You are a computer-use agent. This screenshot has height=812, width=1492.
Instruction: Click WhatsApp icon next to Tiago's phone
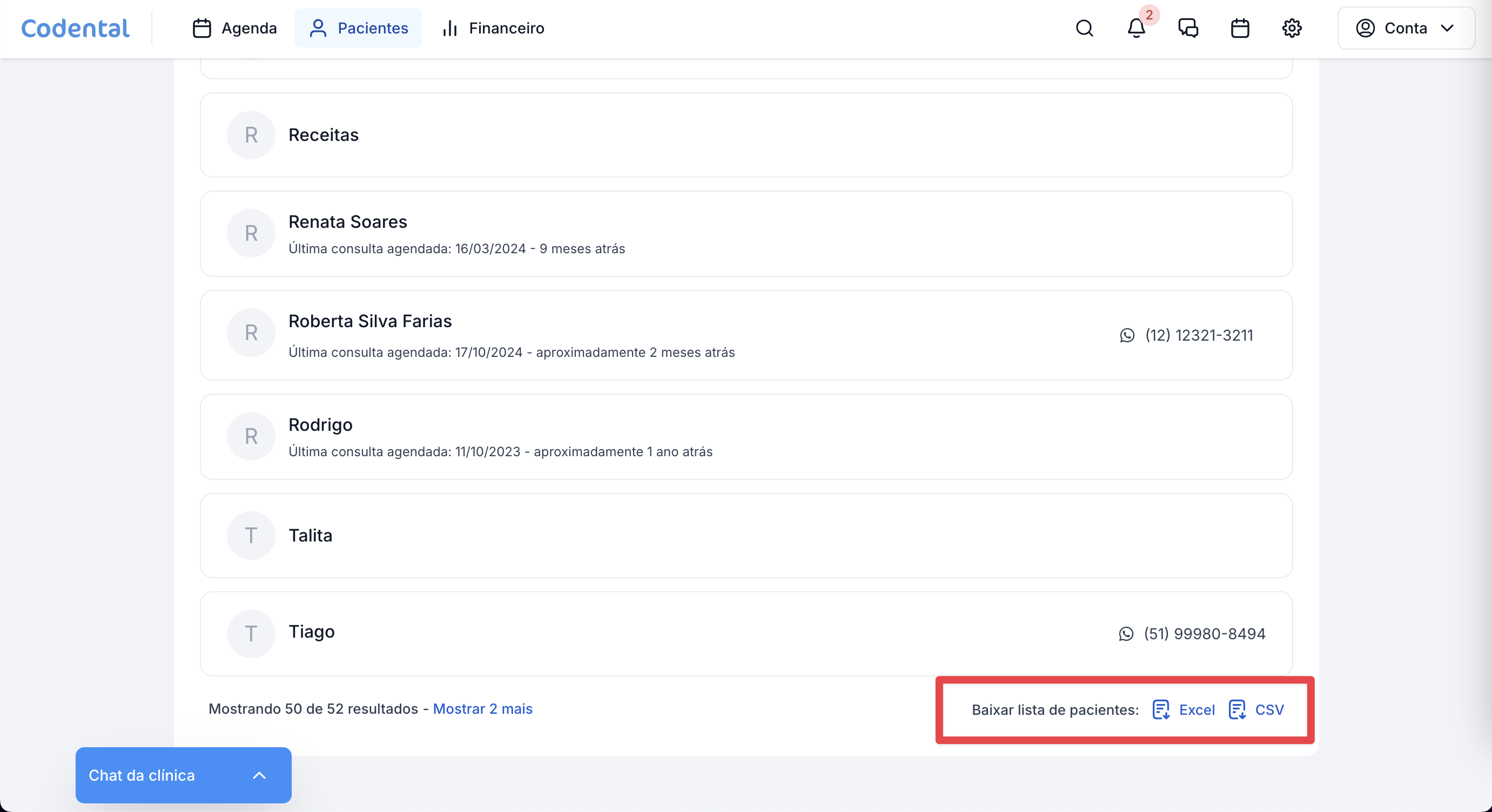point(1126,634)
